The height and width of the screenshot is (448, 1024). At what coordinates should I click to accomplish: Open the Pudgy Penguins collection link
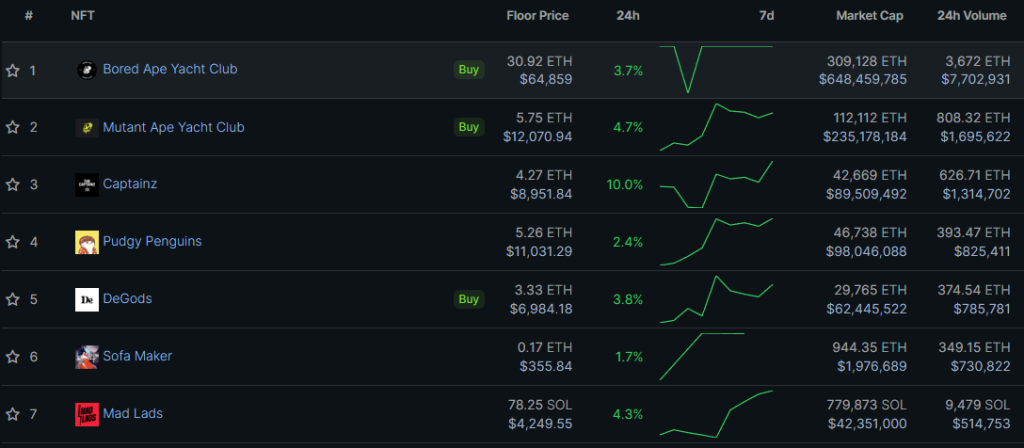click(152, 242)
